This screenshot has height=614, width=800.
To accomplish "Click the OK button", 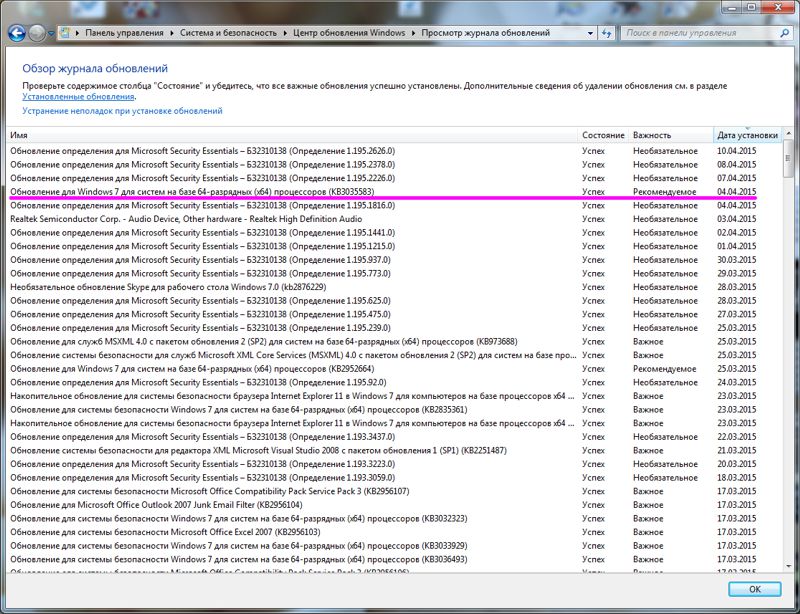I will (x=755, y=589).
